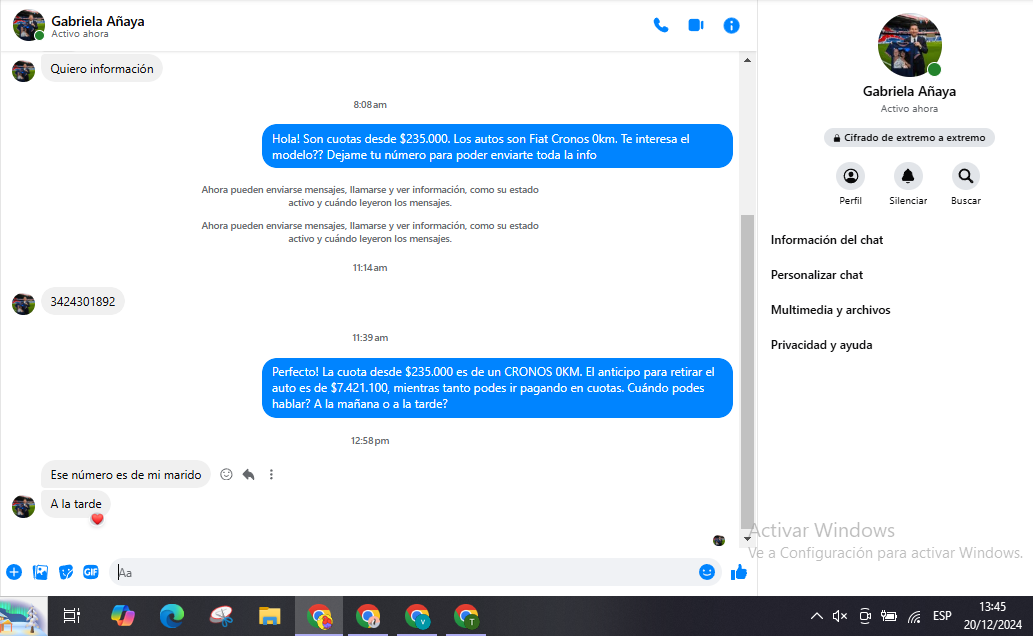Click the chat scrollbar up arrow

747,60
